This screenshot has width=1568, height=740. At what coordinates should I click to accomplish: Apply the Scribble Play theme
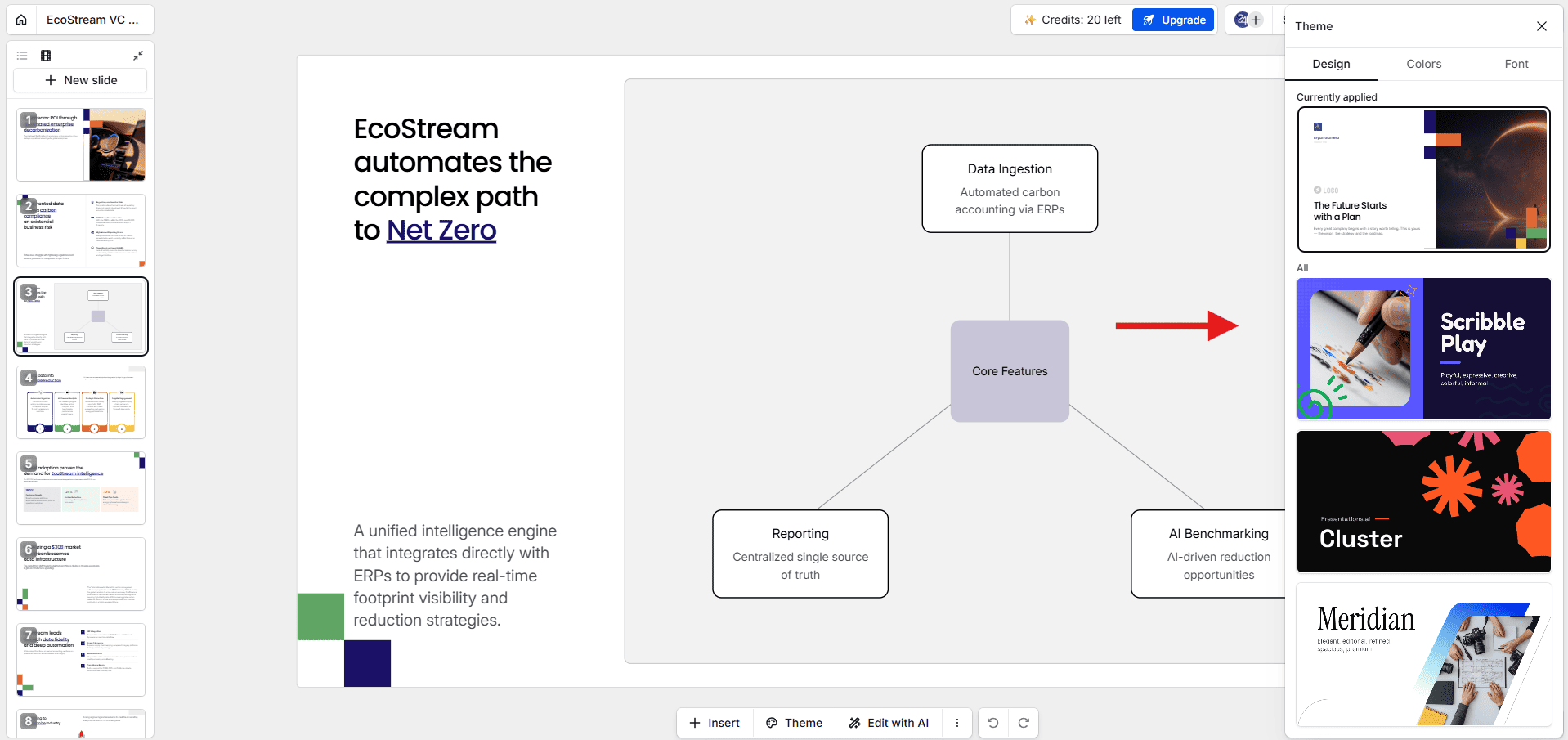[1423, 348]
